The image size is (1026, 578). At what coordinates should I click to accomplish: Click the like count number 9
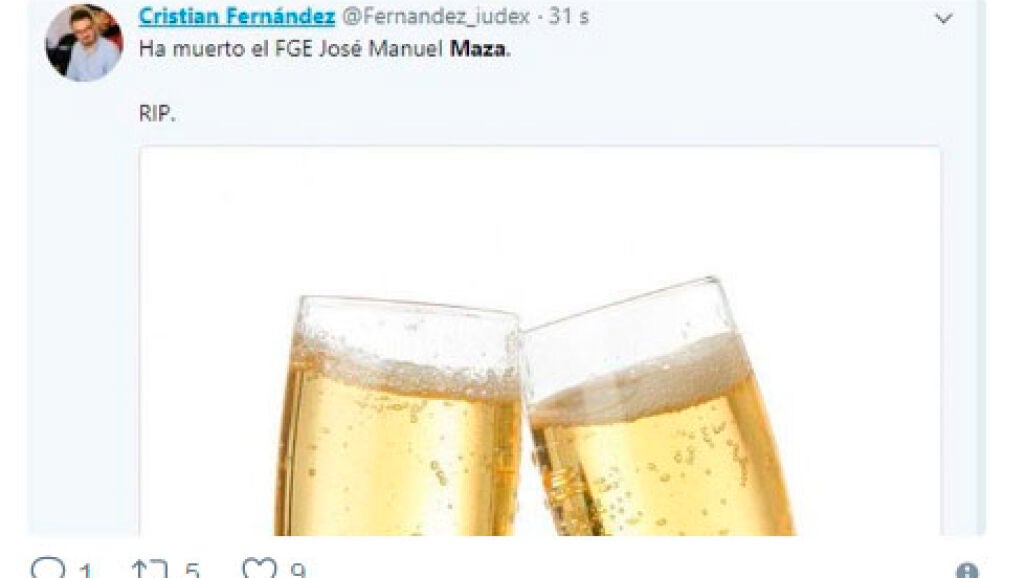298,570
